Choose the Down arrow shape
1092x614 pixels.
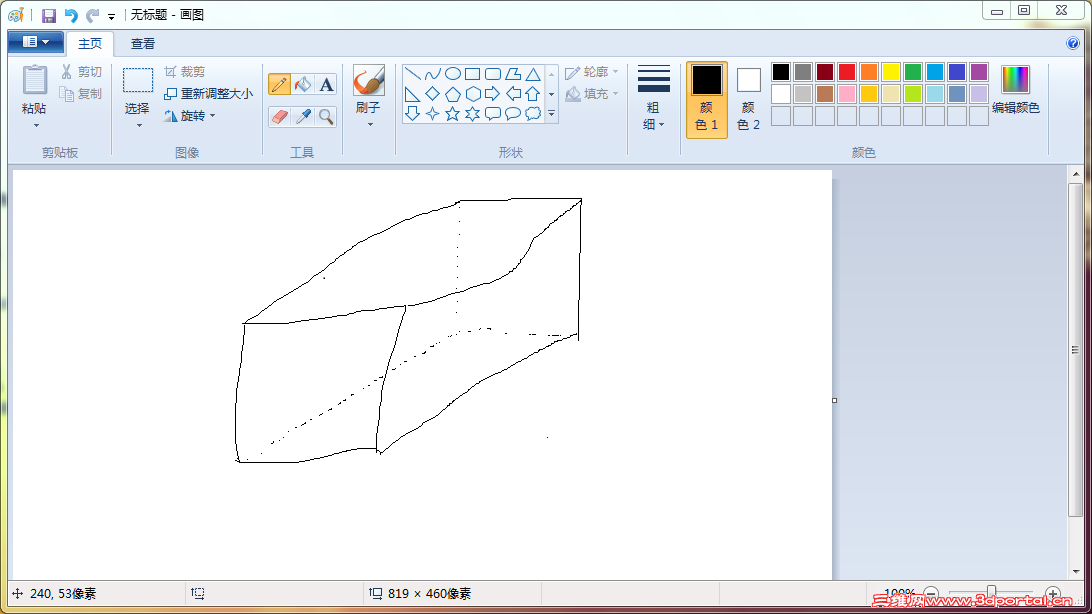(x=412, y=113)
